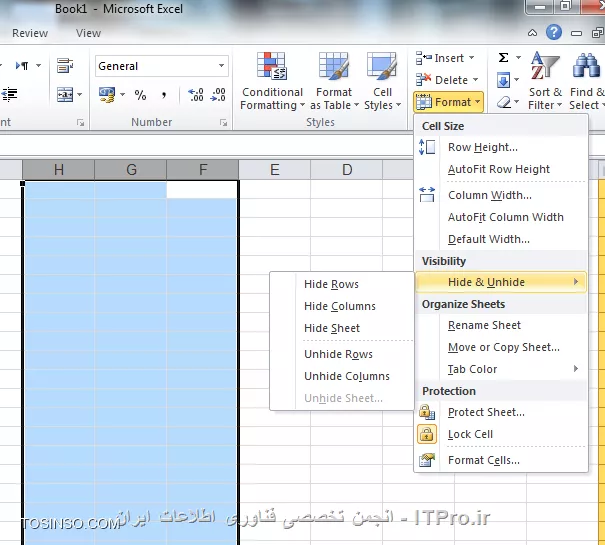Open Cell Styles gallery
Image resolution: width=605 pixels, height=545 pixels.
pos(382,81)
